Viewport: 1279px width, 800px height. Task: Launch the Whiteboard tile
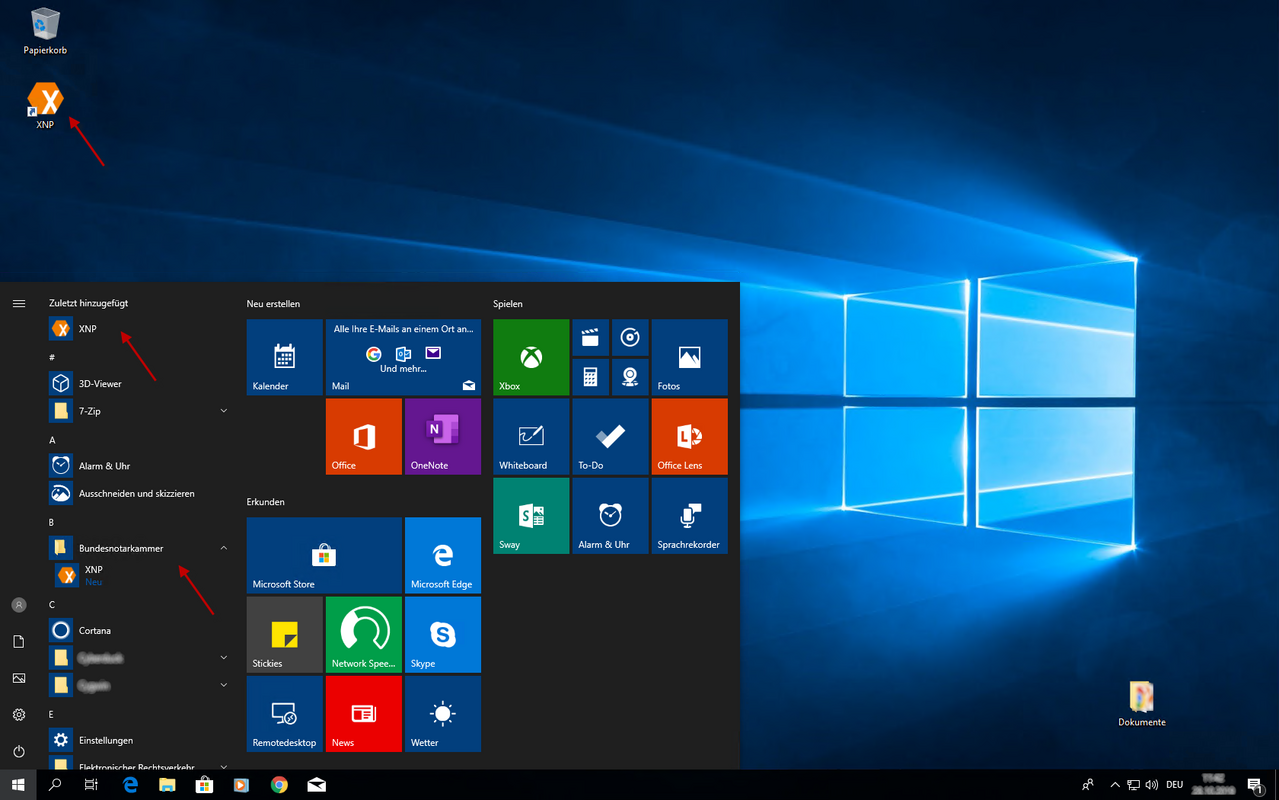[x=531, y=436]
